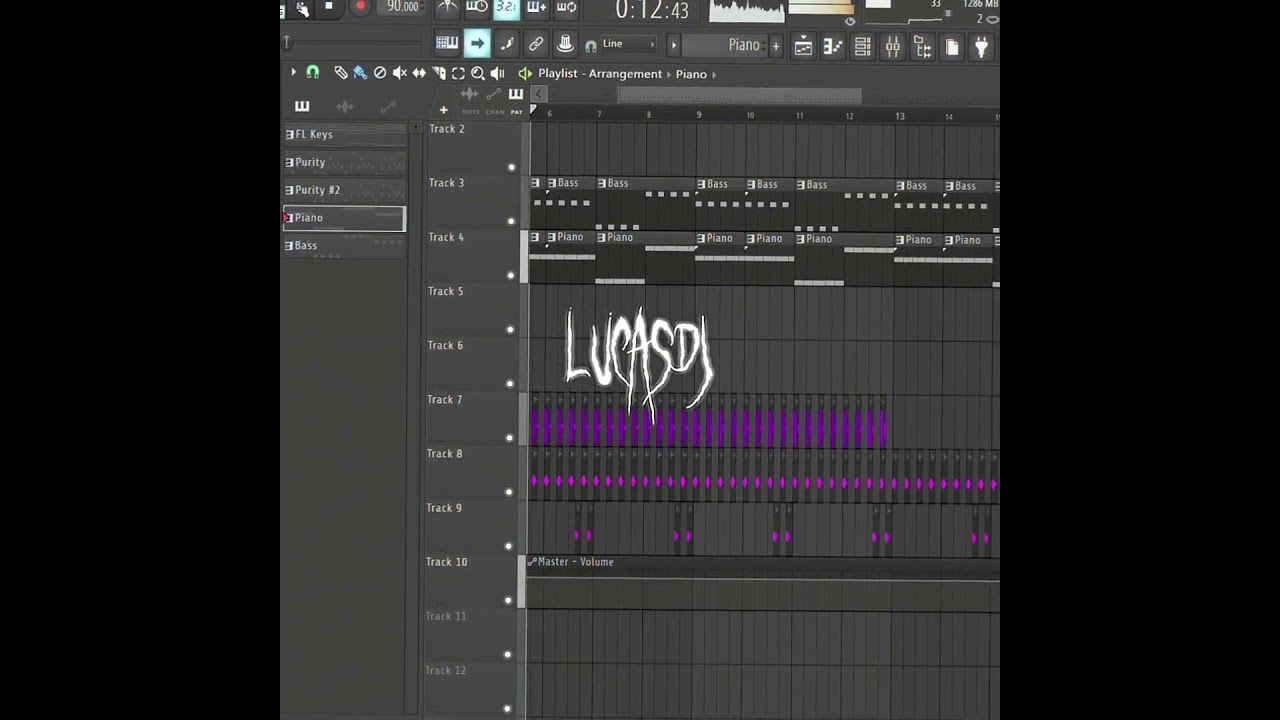
Task: Click green speaker icon before Playlist title
Action: (x=524, y=73)
